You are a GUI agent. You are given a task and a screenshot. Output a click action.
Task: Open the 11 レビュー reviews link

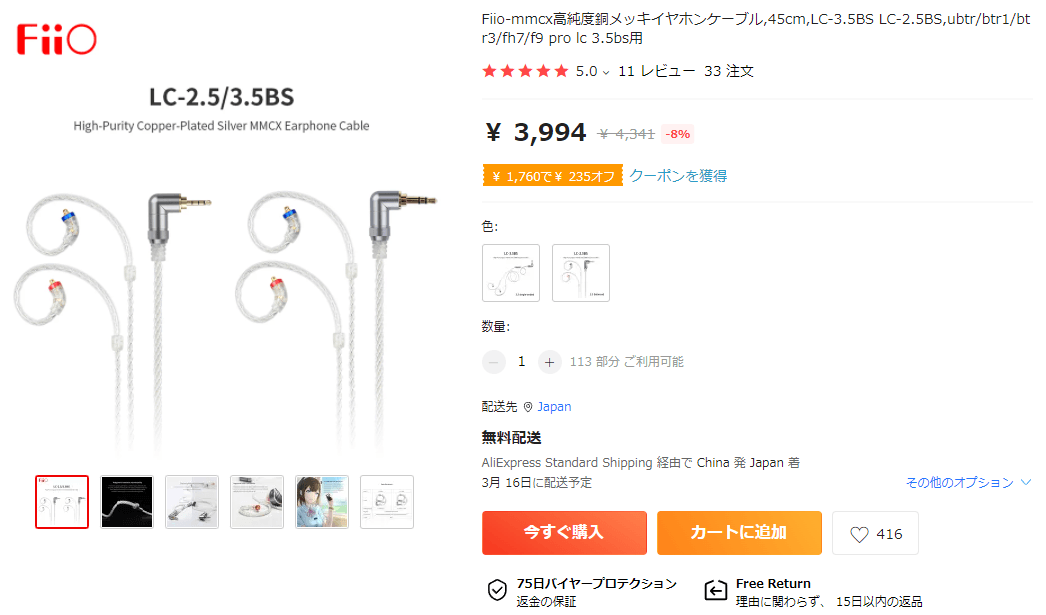[x=656, y=71]
